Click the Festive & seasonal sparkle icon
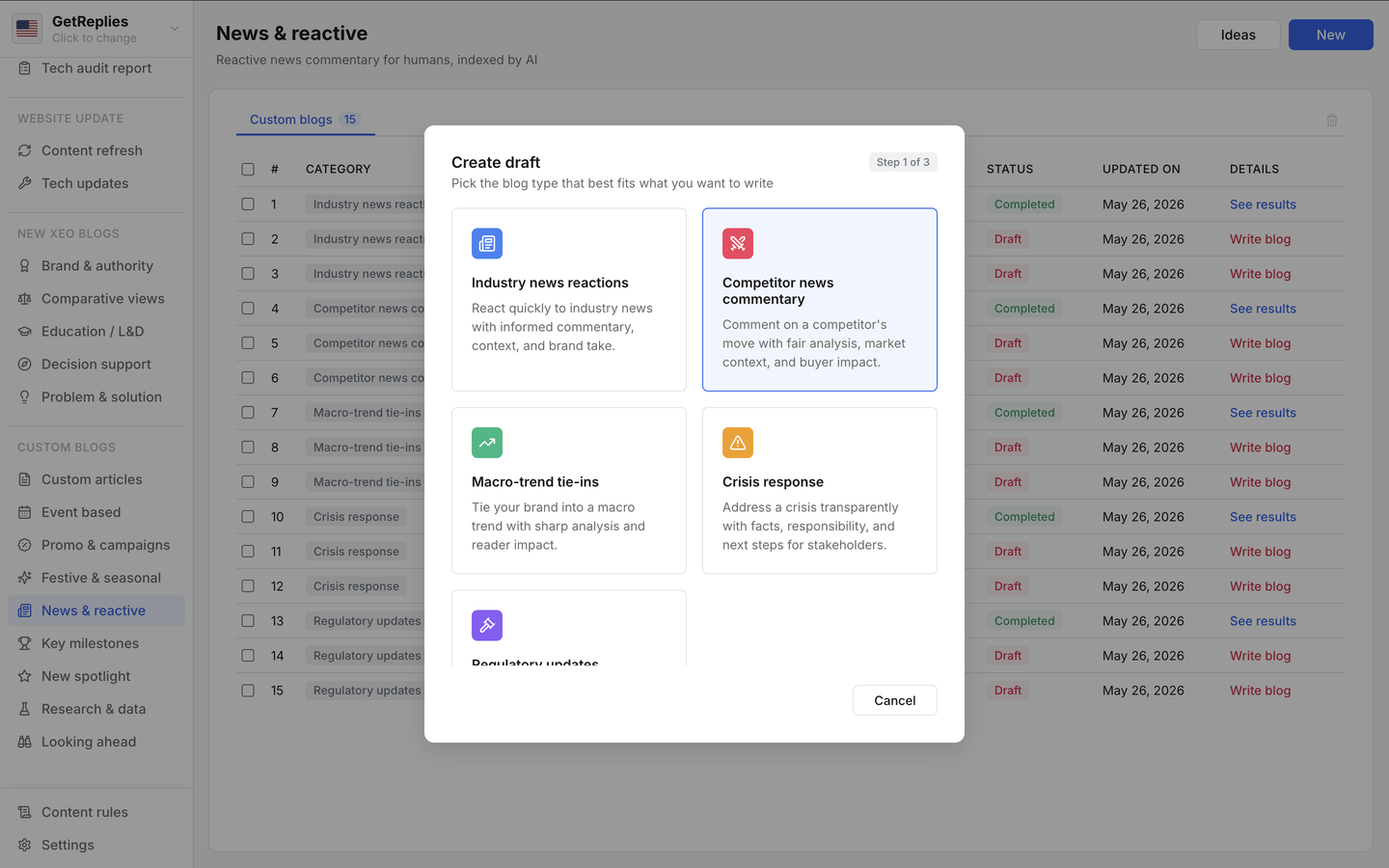This screenshot has height=868, width=1389. click(25, 578)
